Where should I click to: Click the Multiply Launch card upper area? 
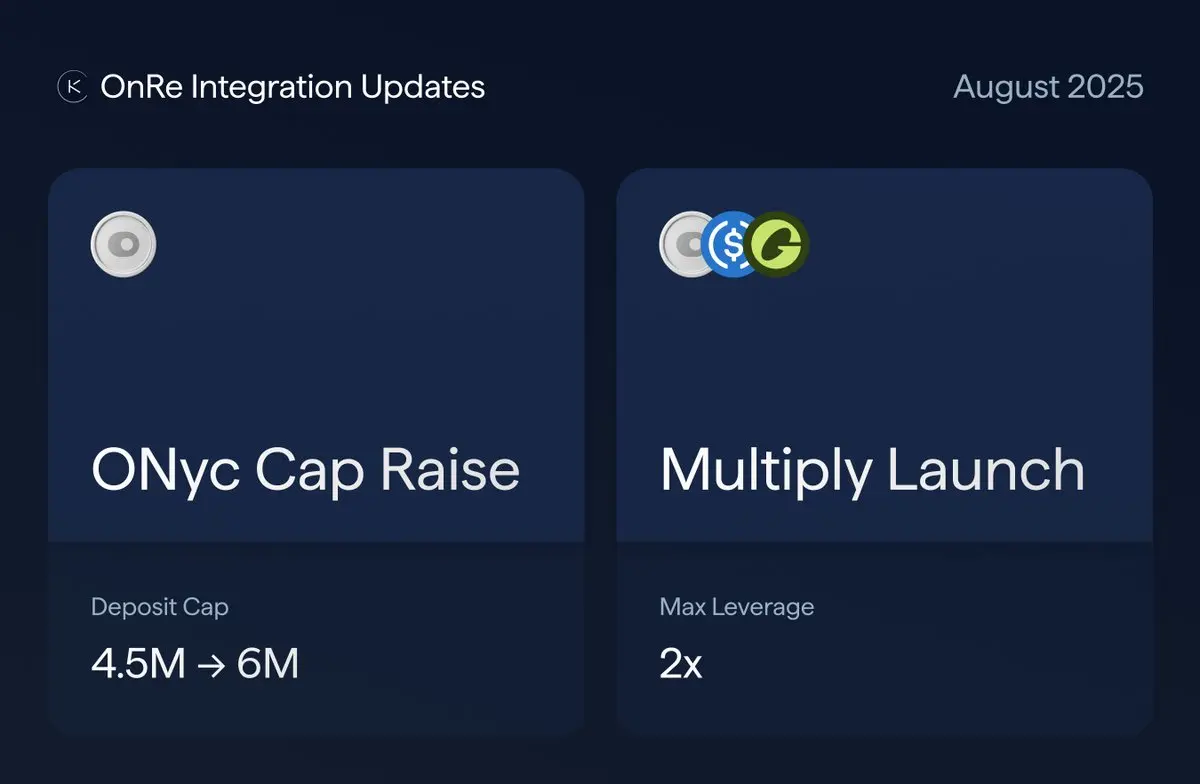[x=885, y=355]
